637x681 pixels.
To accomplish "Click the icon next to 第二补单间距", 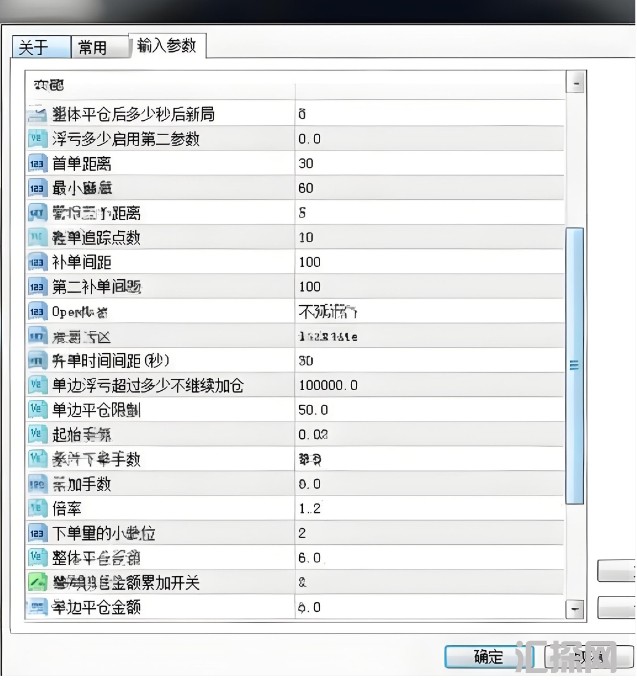I will tap(37, 287).
